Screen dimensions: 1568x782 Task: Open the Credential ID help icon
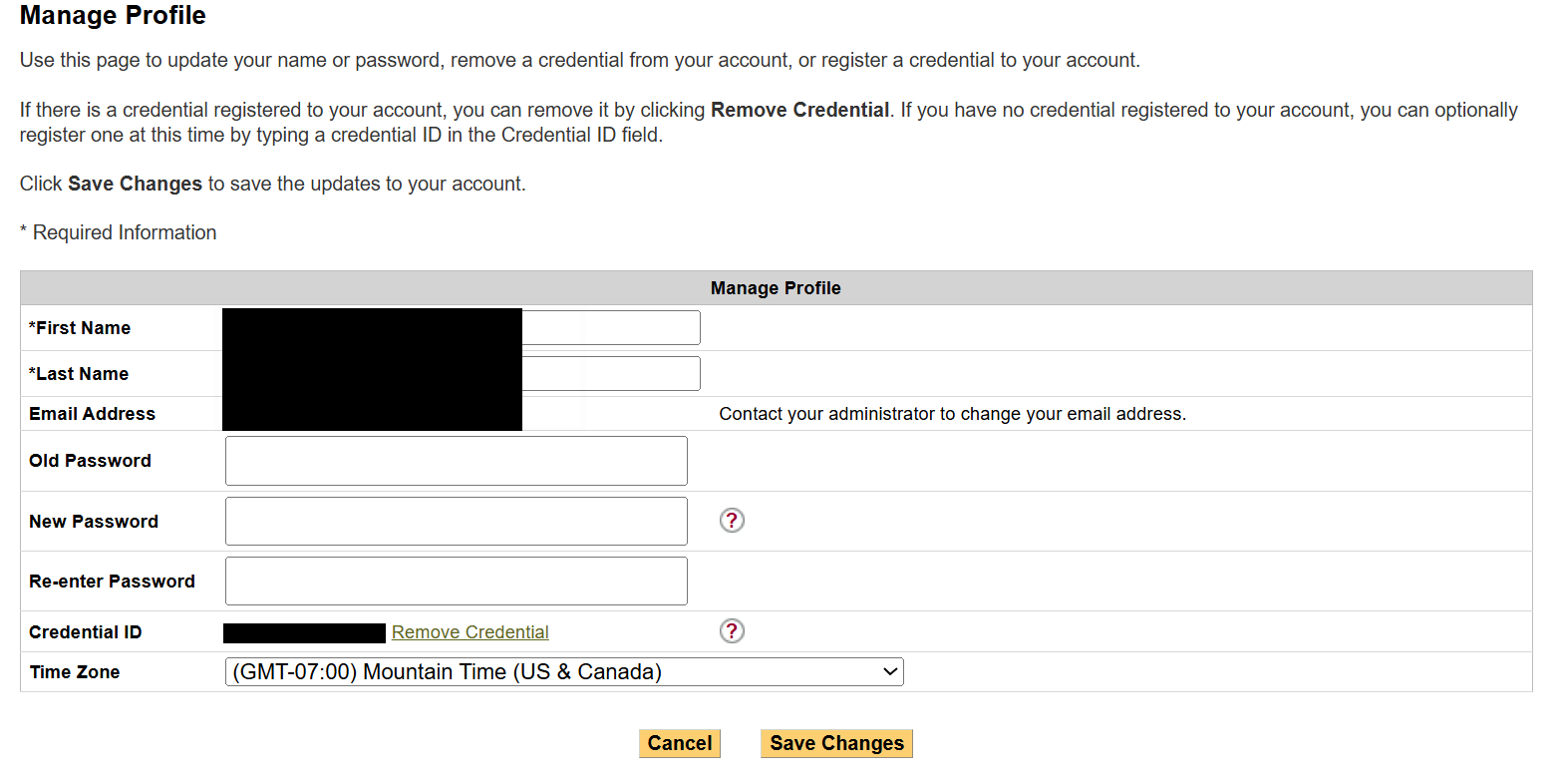click(x=732, y=631)
